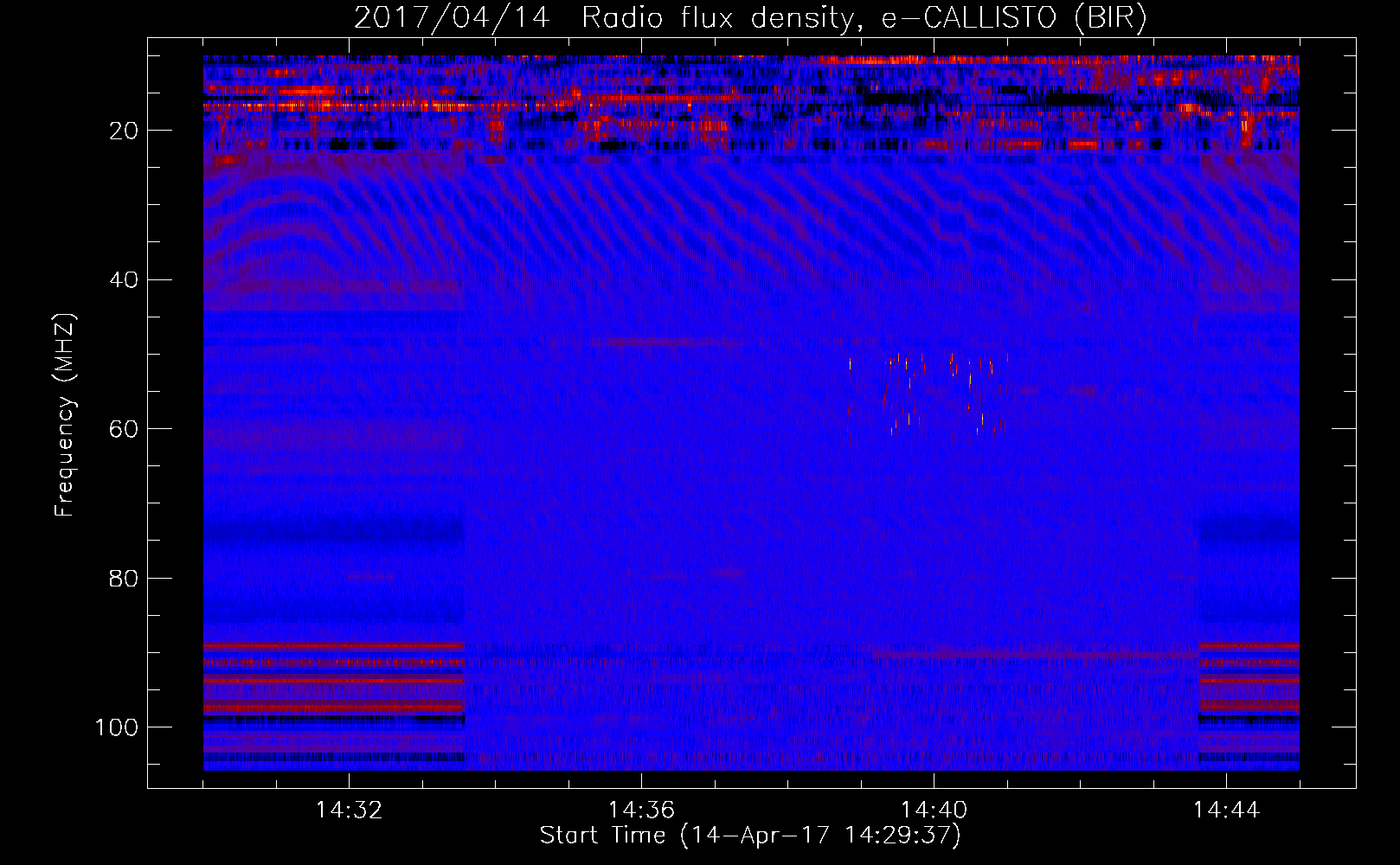
Task: Click the 'Start Time (14-Apr-17 14:29:37)' x-axis label
Action: [750, 836]
